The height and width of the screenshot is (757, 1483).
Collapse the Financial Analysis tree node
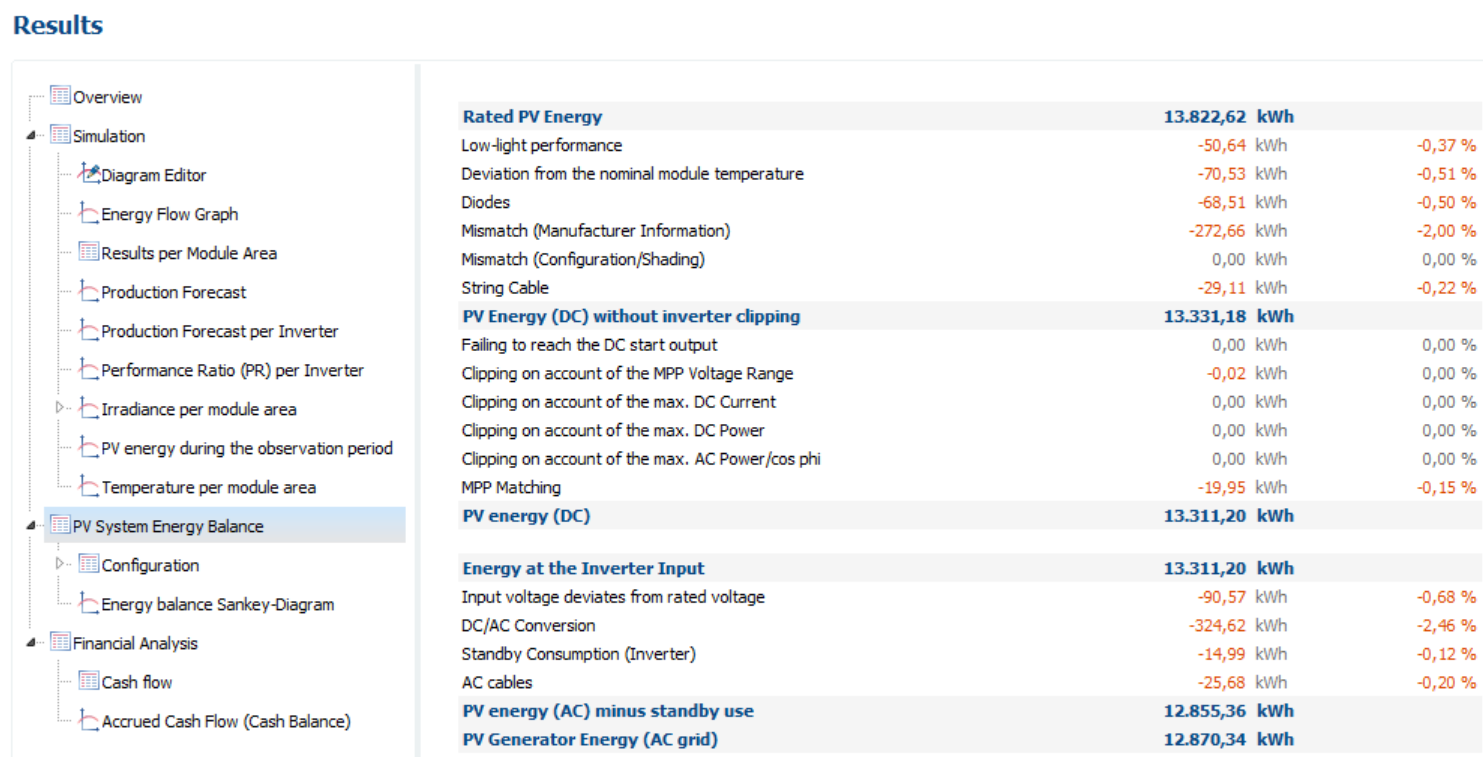[32, 643]
